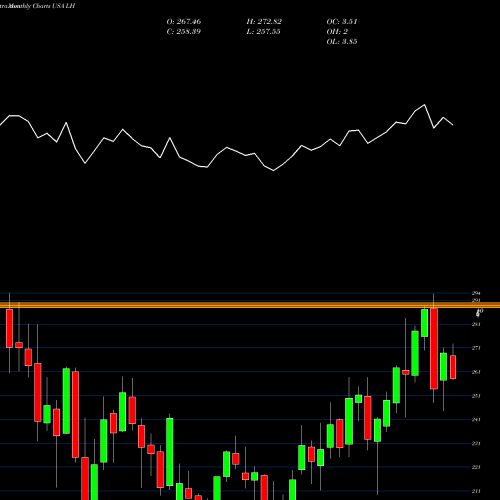Click the low value 'L: 257.55'
This screenshot has width=500, height=500.
263,32
